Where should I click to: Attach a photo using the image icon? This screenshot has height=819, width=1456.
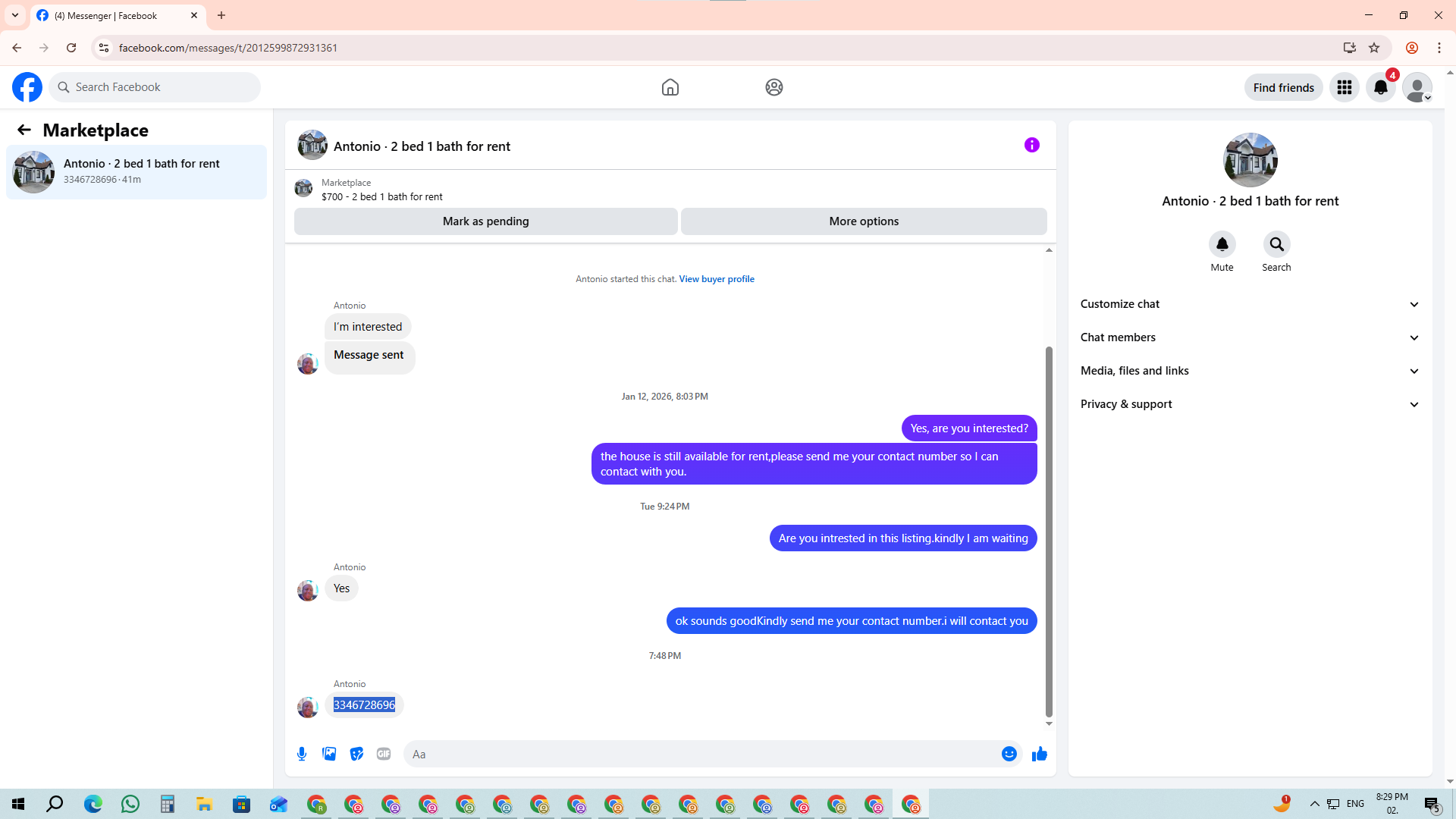coord(329,754)
